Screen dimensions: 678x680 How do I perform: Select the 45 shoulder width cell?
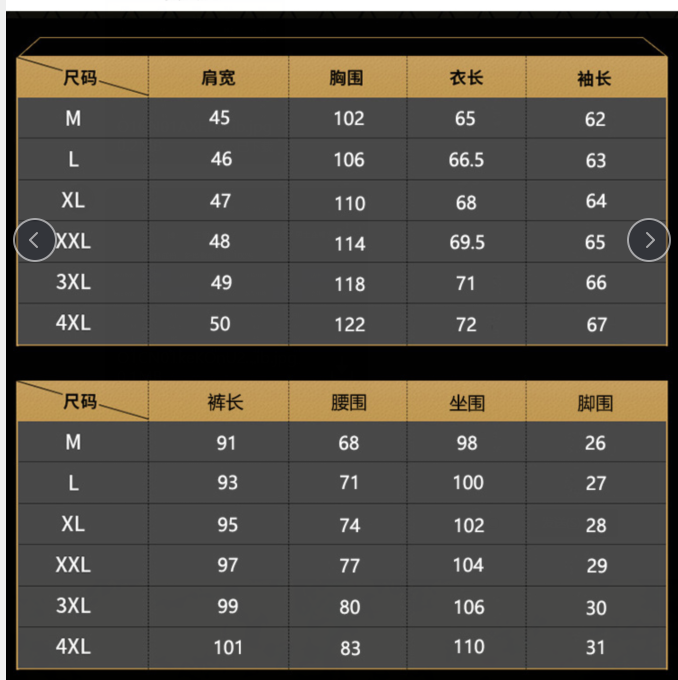coord(219,118)
